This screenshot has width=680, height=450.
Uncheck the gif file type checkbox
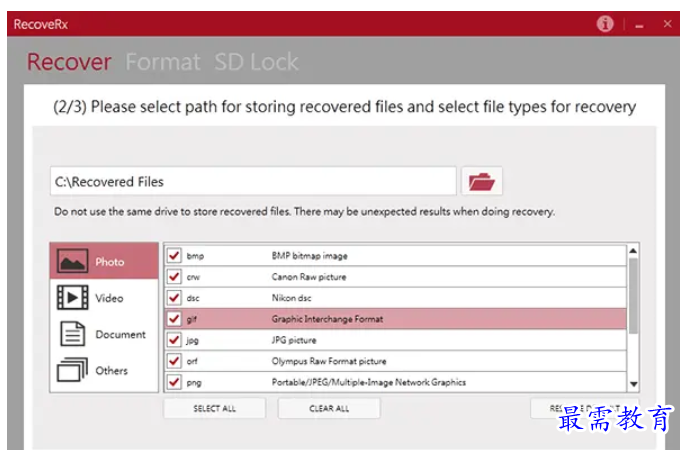click(174, 319)
